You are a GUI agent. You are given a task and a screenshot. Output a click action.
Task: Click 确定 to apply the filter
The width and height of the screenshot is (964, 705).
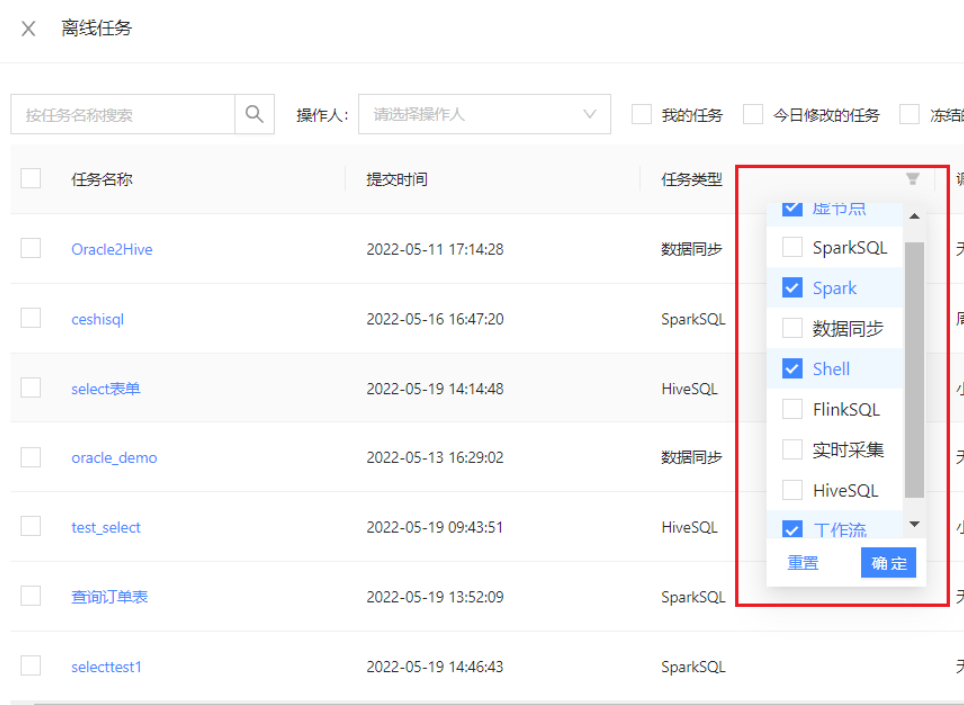(888, 562)
